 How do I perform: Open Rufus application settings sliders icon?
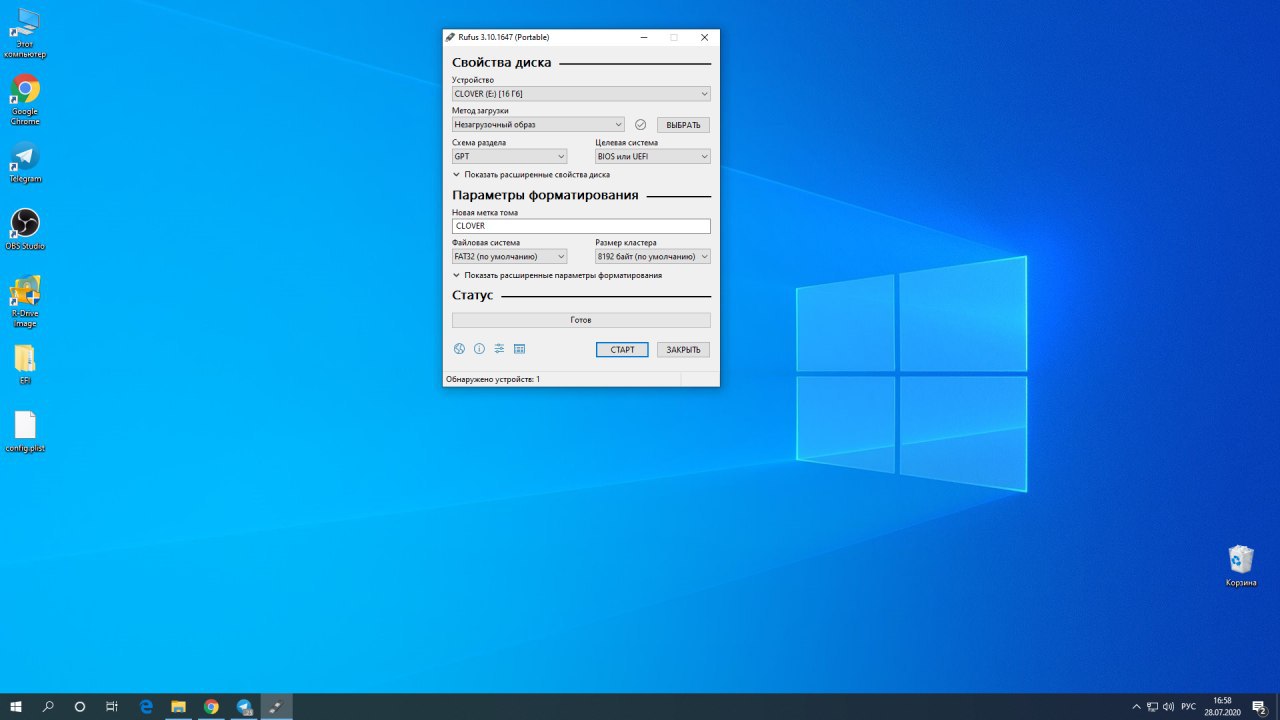(499, 349)
